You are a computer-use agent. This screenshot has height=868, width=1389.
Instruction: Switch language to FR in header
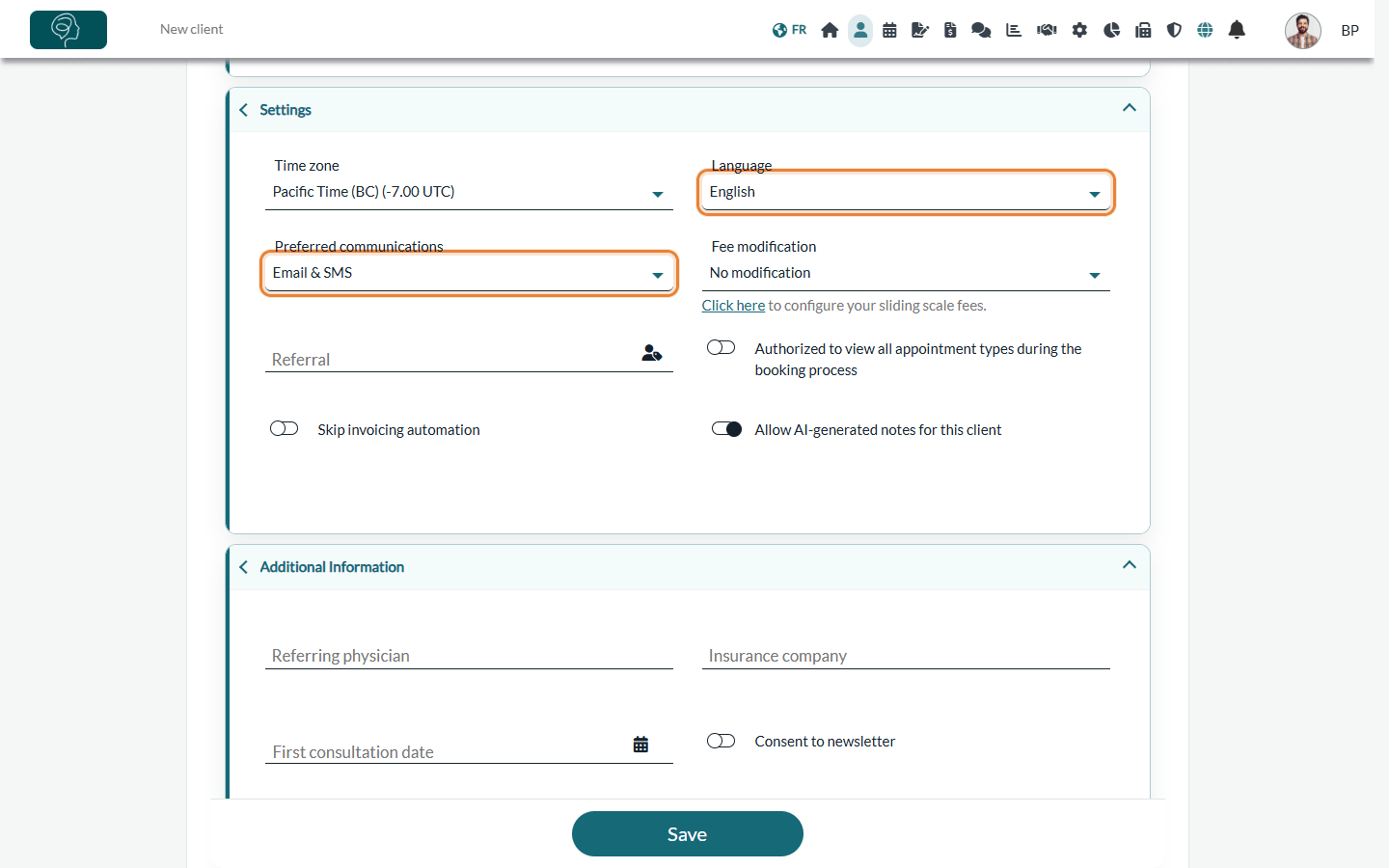click(789, 30)
